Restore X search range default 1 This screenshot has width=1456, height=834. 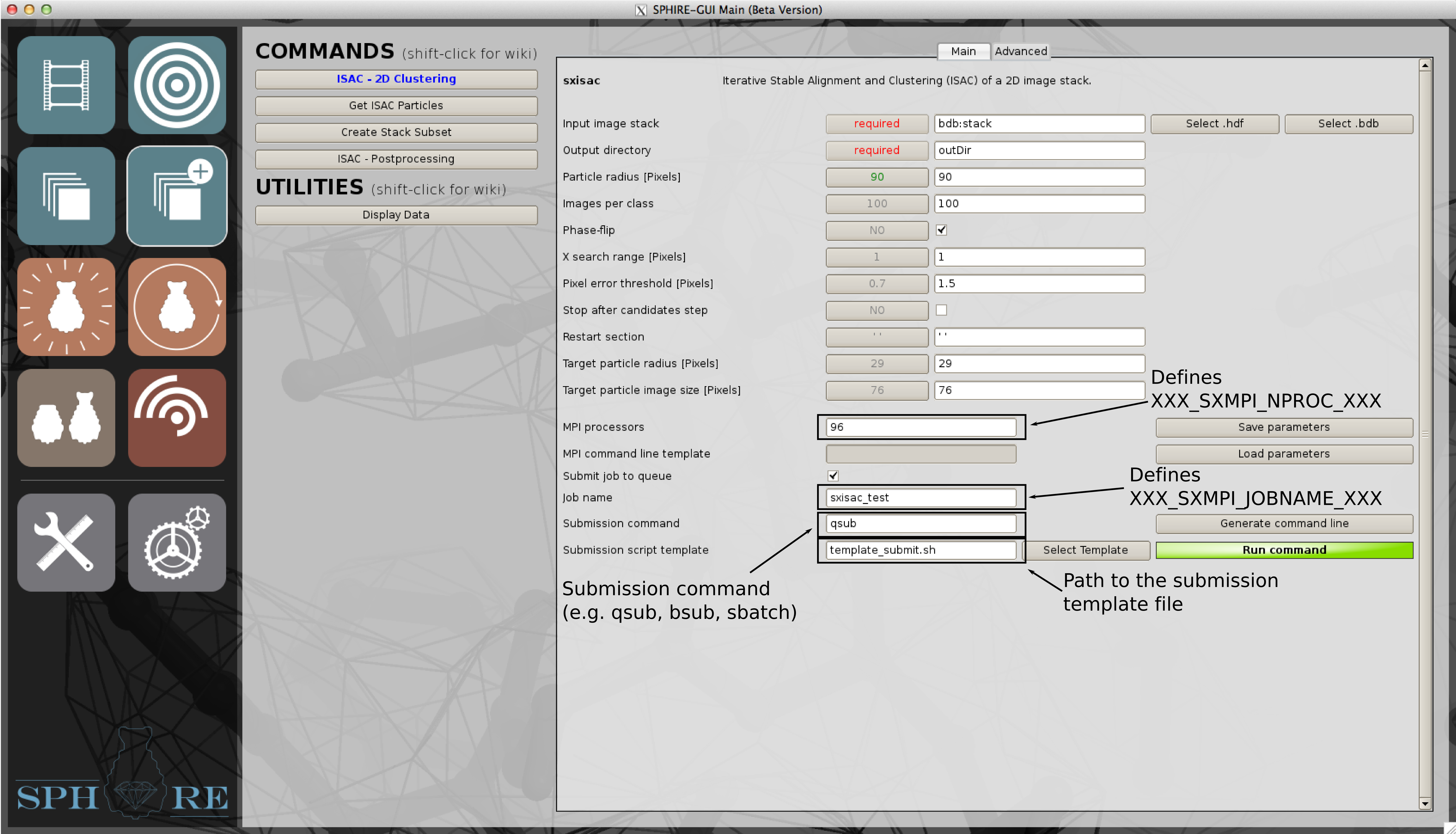pos(877,257)
